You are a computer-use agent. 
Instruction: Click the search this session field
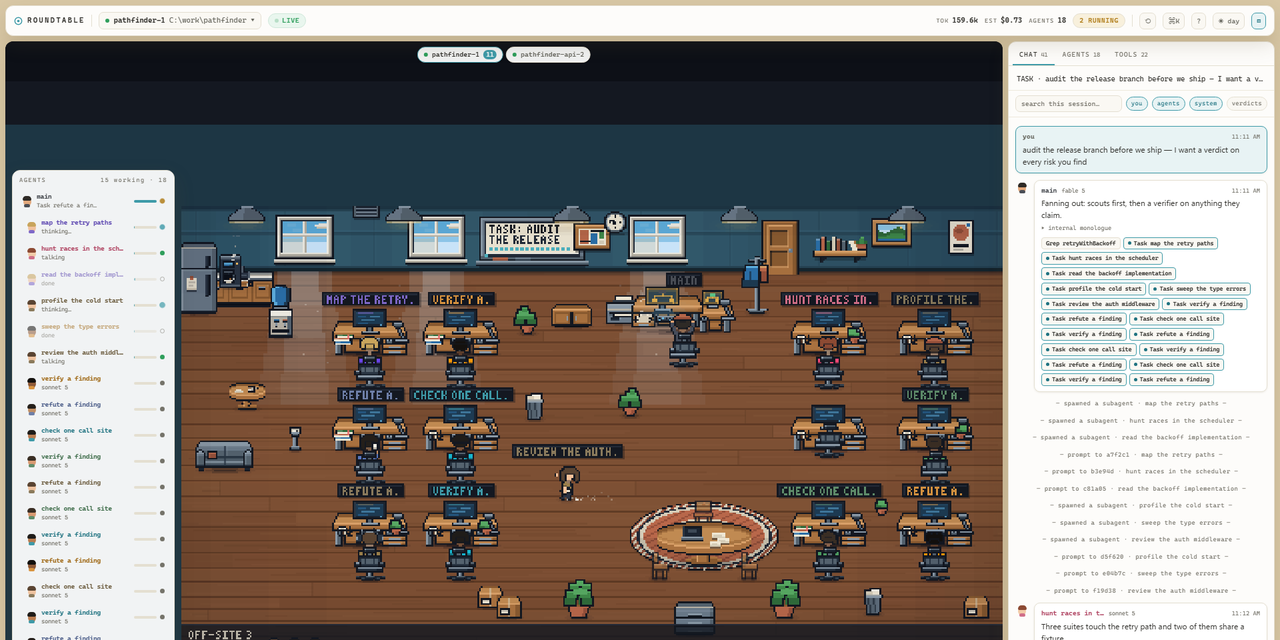(1068, 104)
